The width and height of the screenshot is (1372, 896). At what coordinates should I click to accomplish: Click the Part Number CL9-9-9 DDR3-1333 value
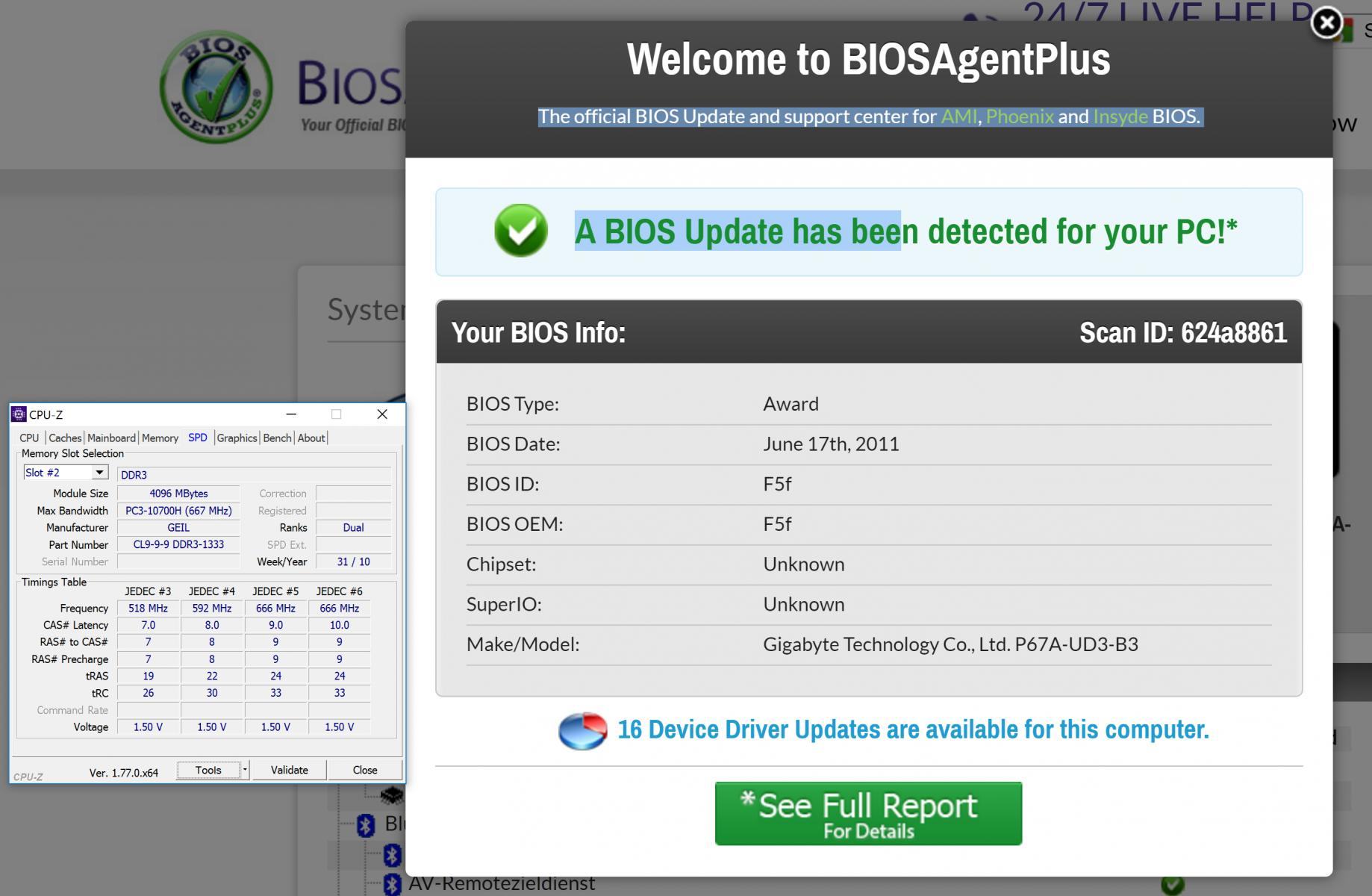pyautogui.click(x=178, y=545)
